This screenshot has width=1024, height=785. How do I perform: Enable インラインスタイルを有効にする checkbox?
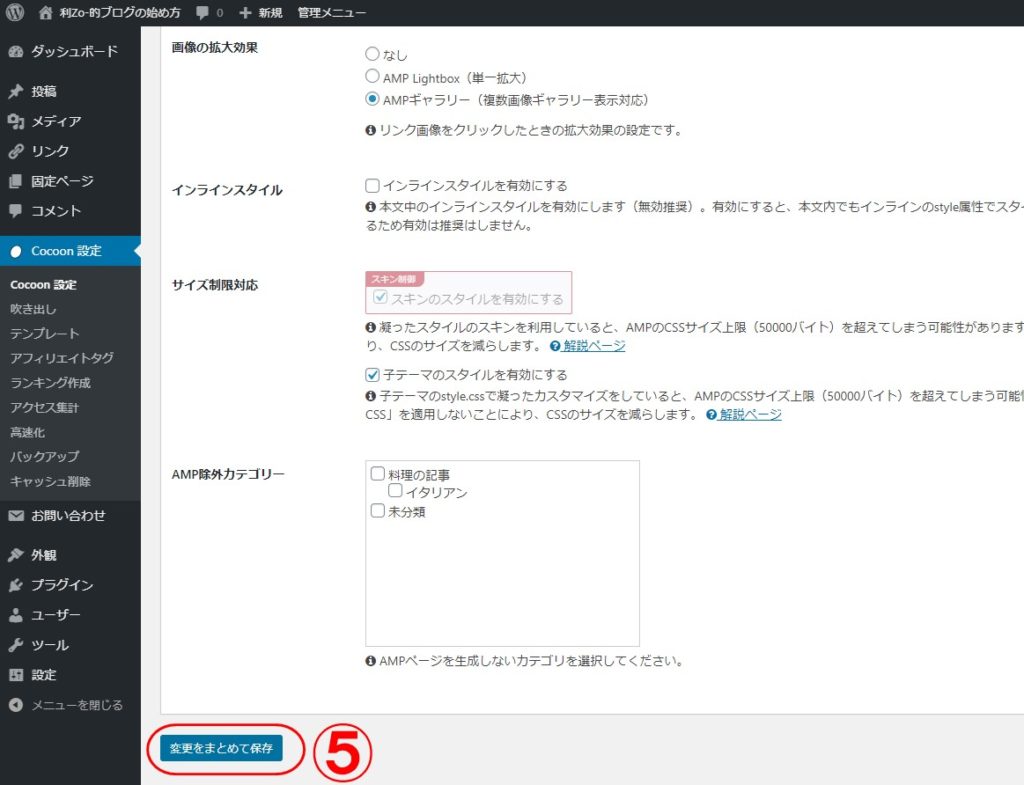[373, 185]
